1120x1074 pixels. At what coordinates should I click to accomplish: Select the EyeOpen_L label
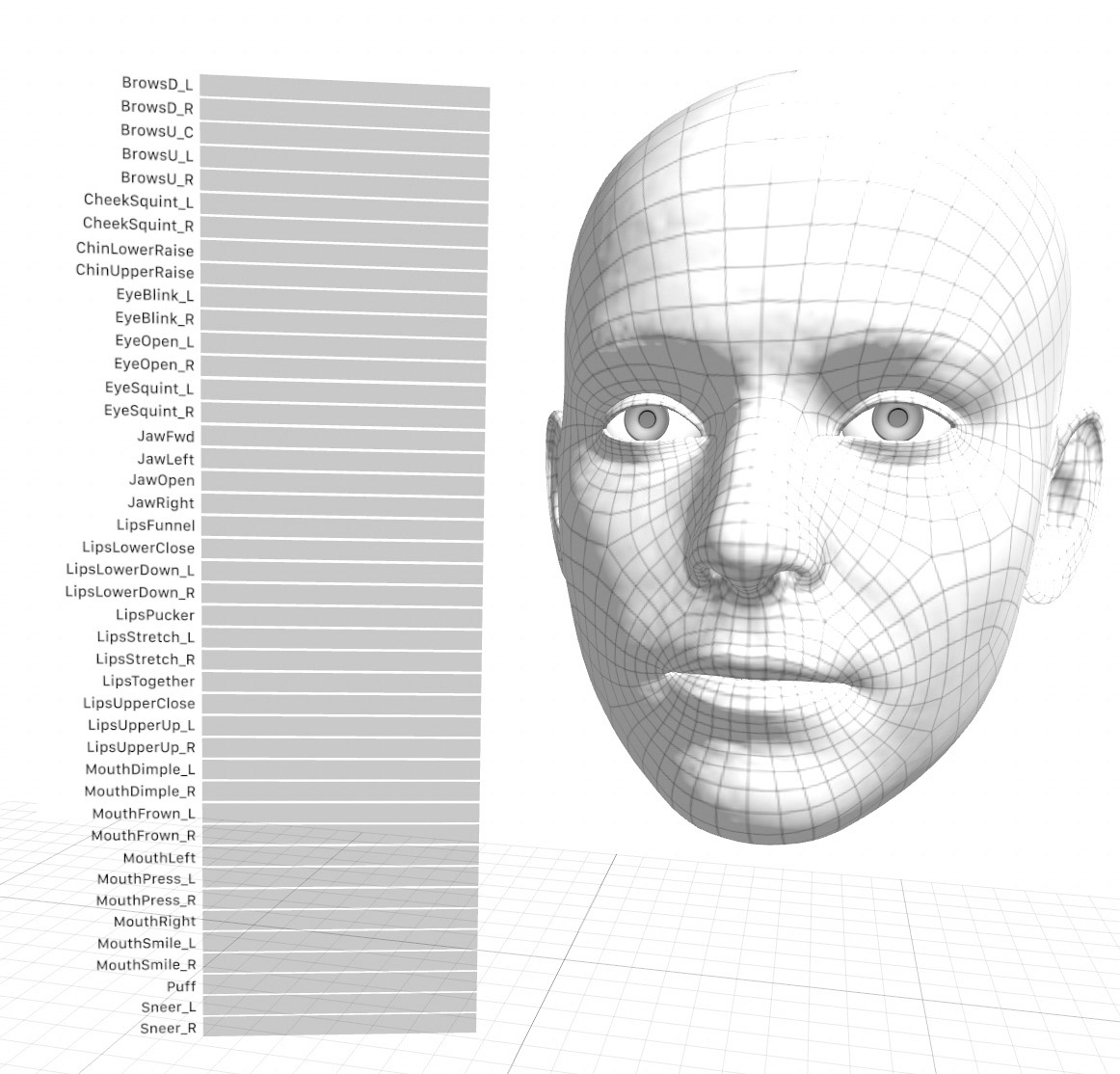(155, 341)
